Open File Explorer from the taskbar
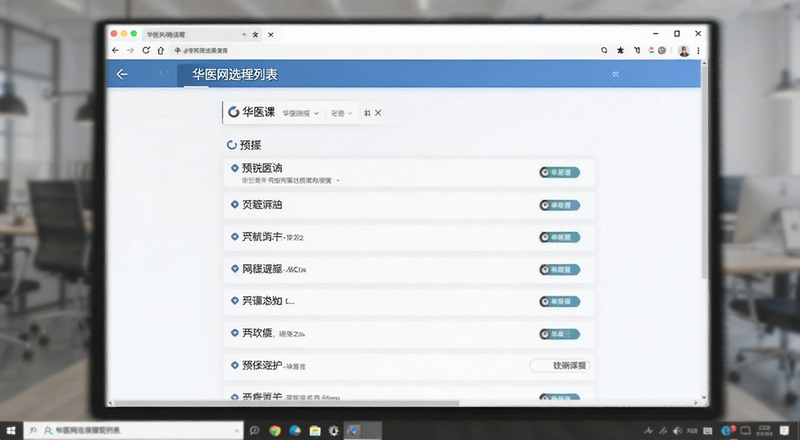Screen dimensions: 800x440 pos(315,431)
